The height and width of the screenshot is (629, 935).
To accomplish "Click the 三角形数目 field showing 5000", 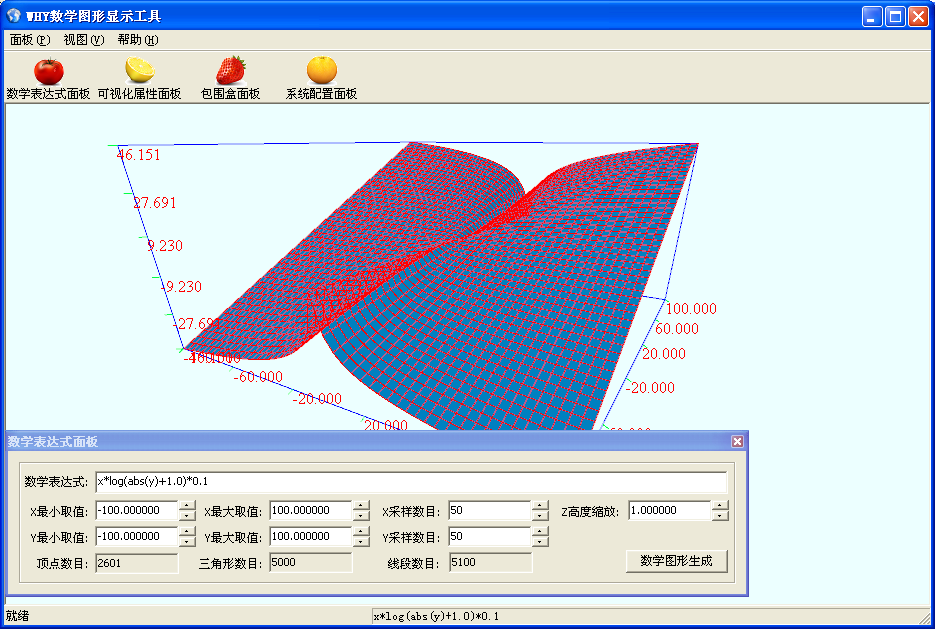I will [x=311, y=563].
